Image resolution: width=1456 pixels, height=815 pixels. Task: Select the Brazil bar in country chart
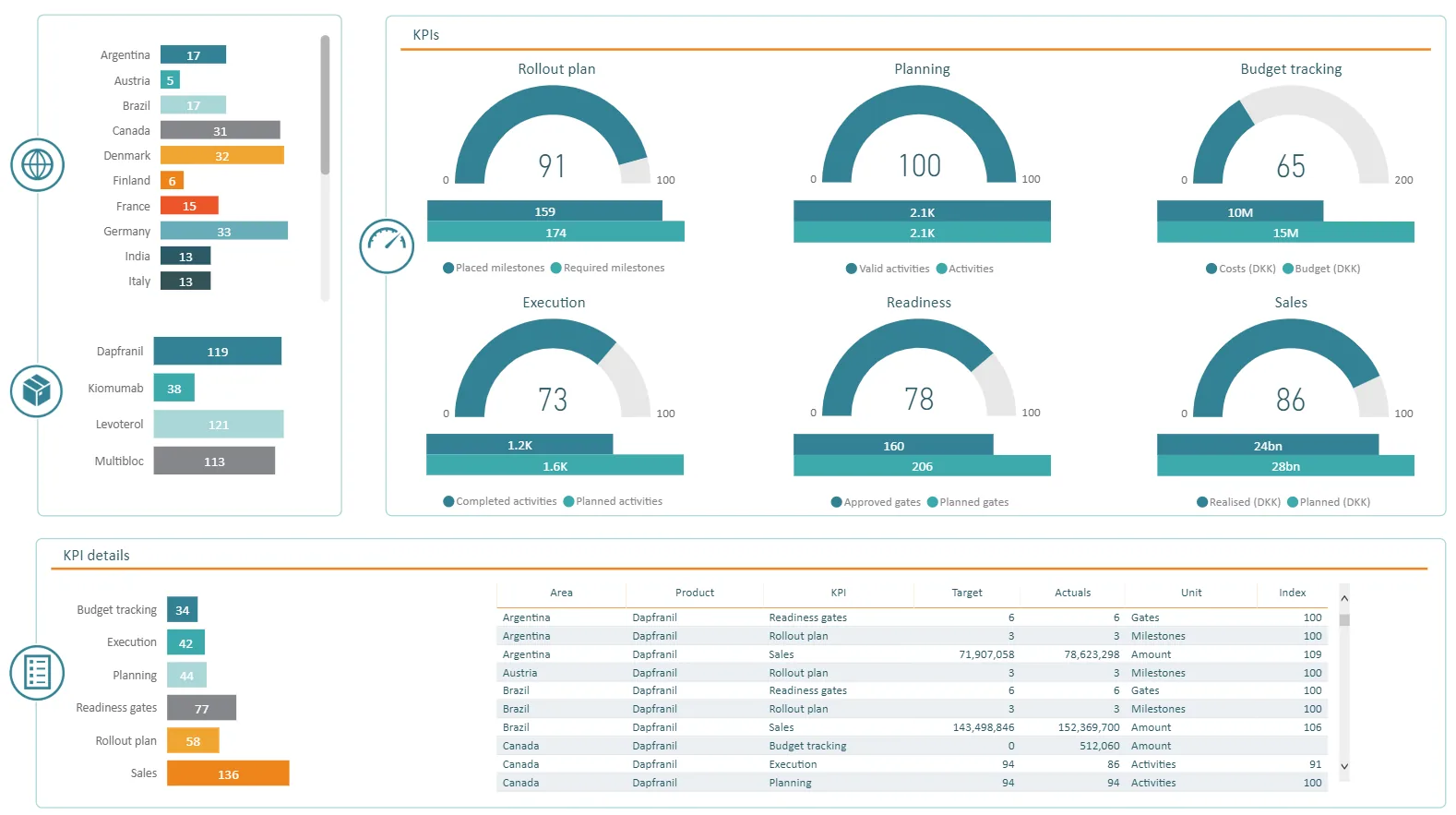[x=193, y=105]
